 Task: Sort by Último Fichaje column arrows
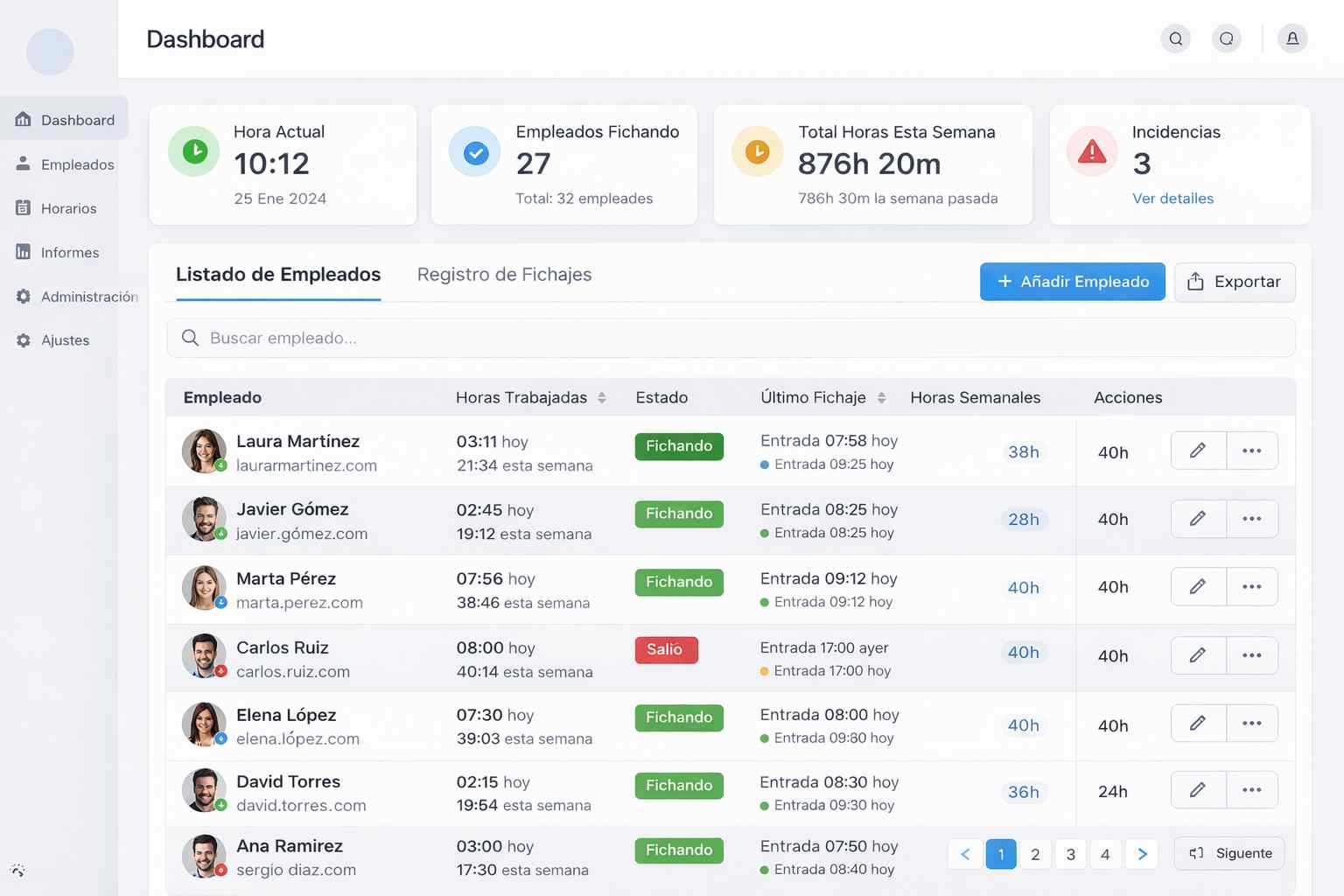(x=881, y=397)
